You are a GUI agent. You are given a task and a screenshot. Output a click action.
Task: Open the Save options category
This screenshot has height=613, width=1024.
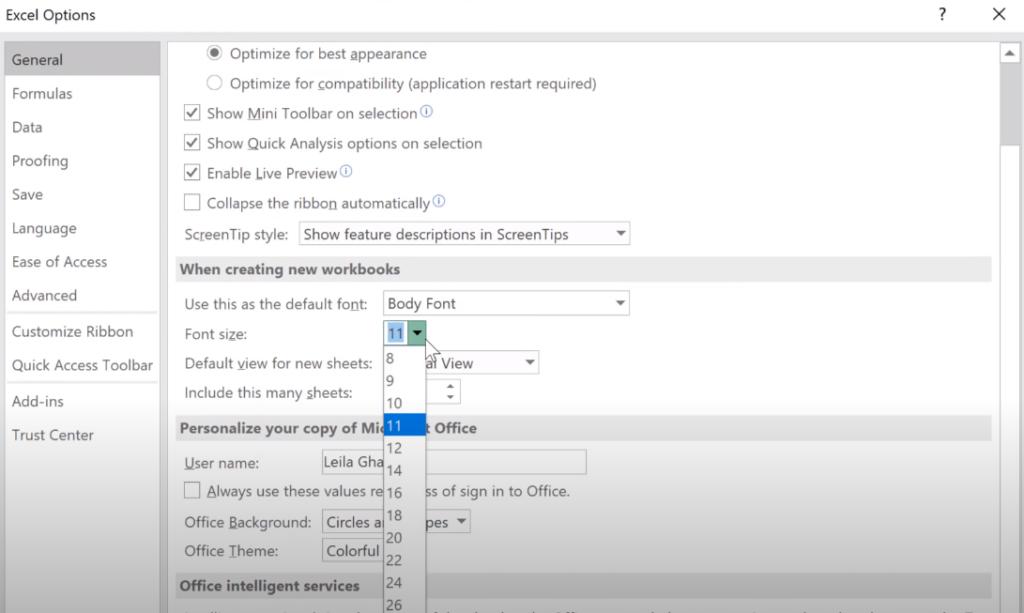point(82,194)
